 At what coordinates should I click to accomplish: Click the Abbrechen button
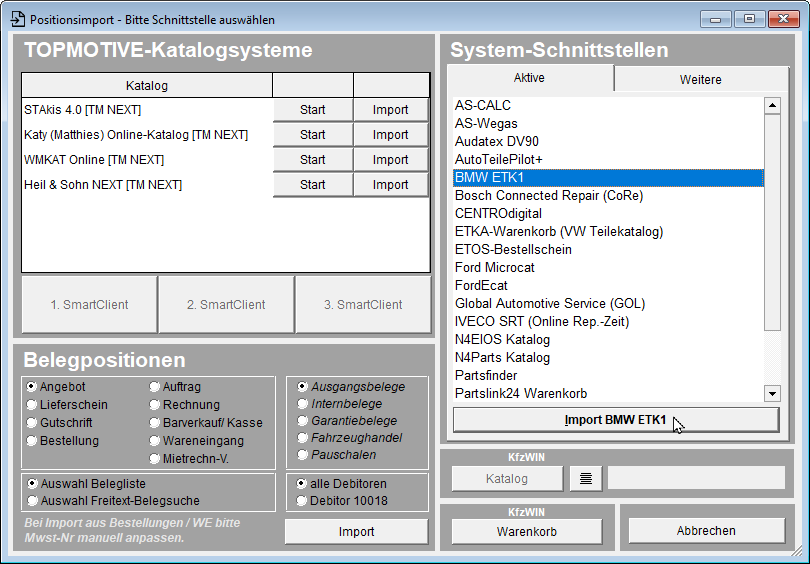[706, 530]
